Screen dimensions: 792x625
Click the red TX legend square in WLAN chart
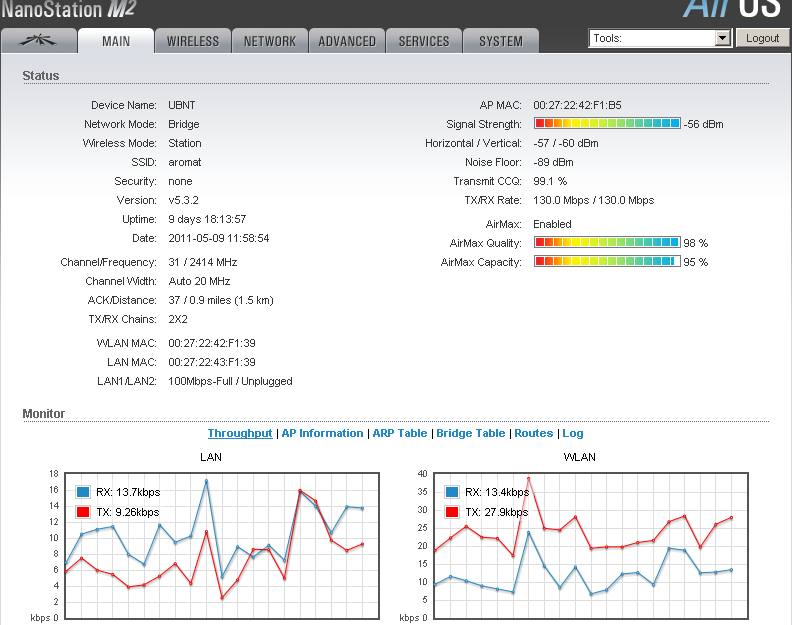451,512
